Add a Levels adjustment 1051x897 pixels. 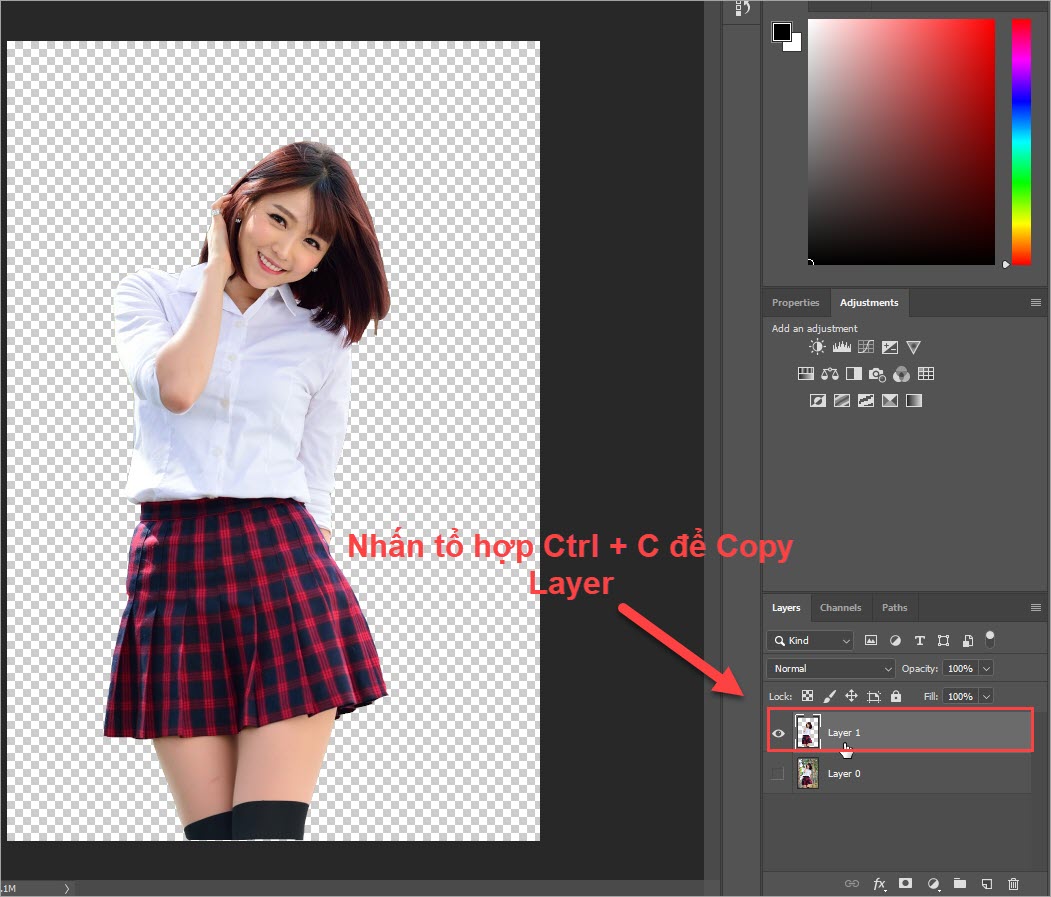tap(842, 347)
